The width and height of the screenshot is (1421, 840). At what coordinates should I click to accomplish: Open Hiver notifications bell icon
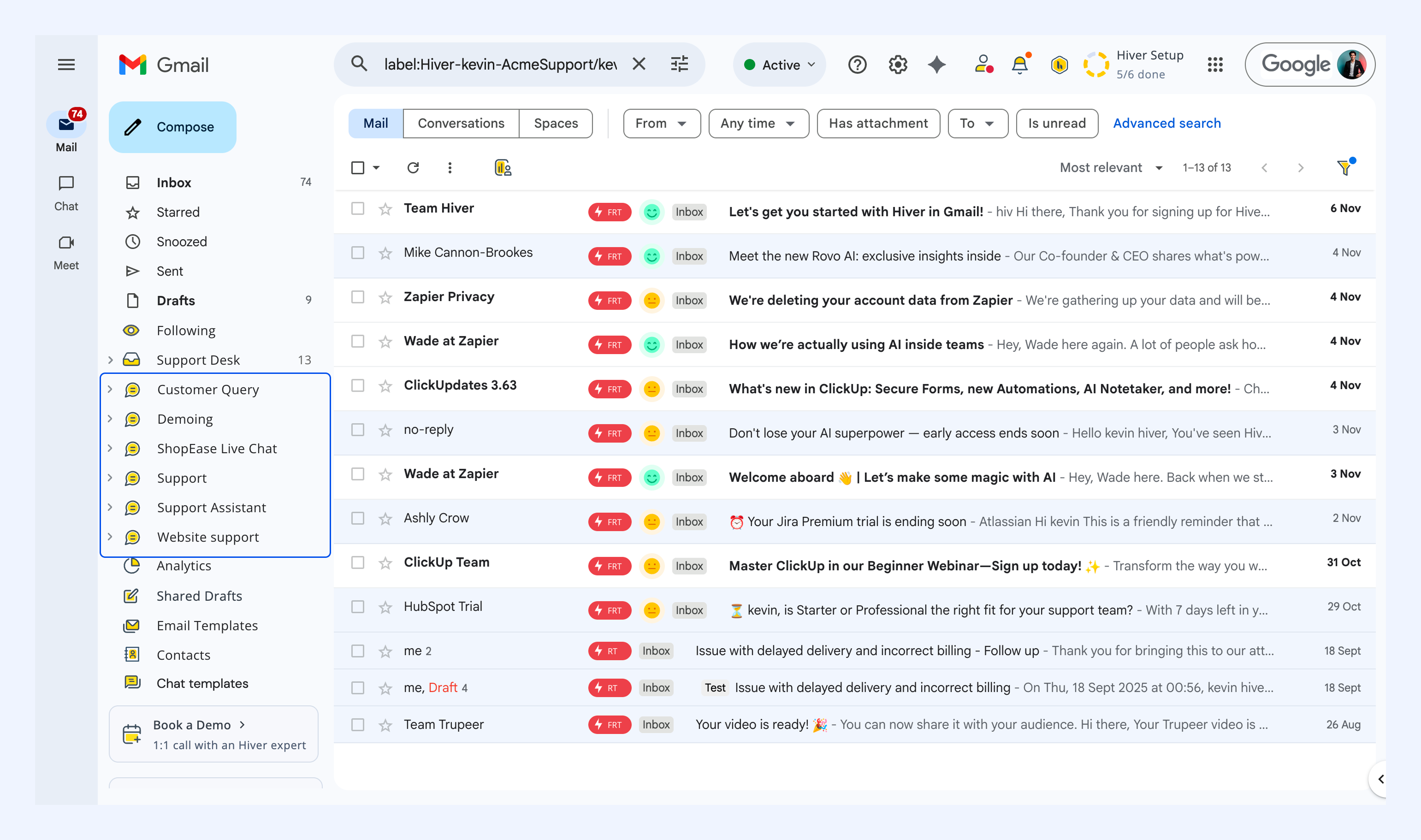click(x=1020, y=64)
